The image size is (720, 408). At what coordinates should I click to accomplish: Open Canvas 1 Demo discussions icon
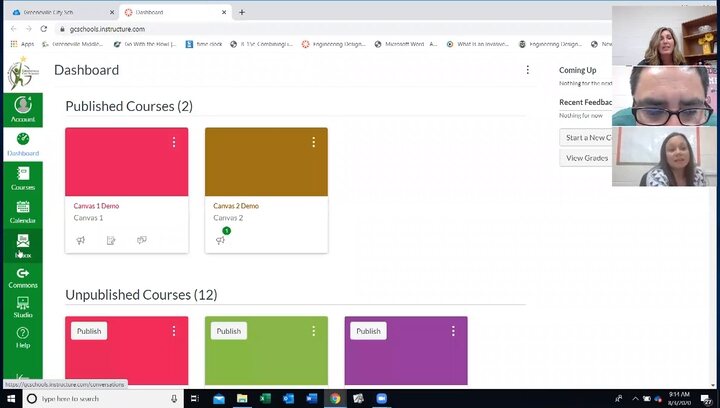point(142,240)
